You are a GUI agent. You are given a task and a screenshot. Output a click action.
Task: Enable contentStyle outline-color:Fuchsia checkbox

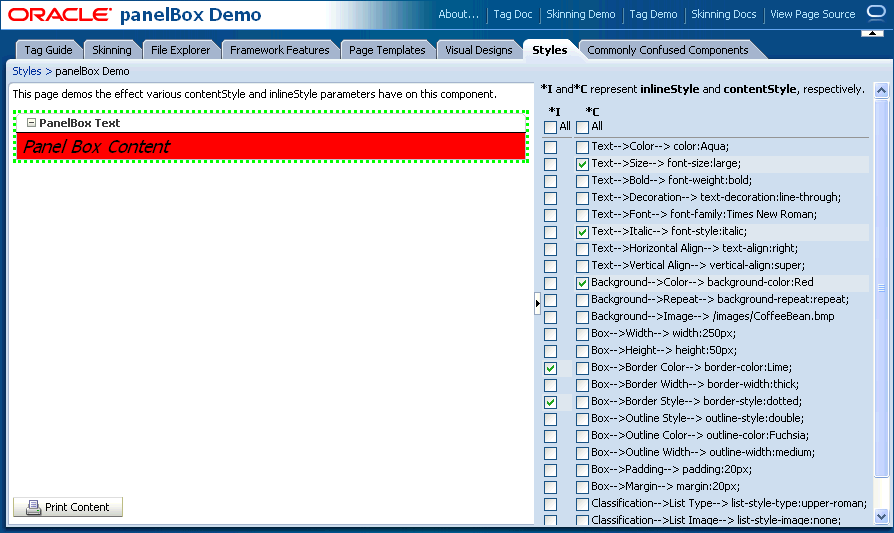coord(582,436)
